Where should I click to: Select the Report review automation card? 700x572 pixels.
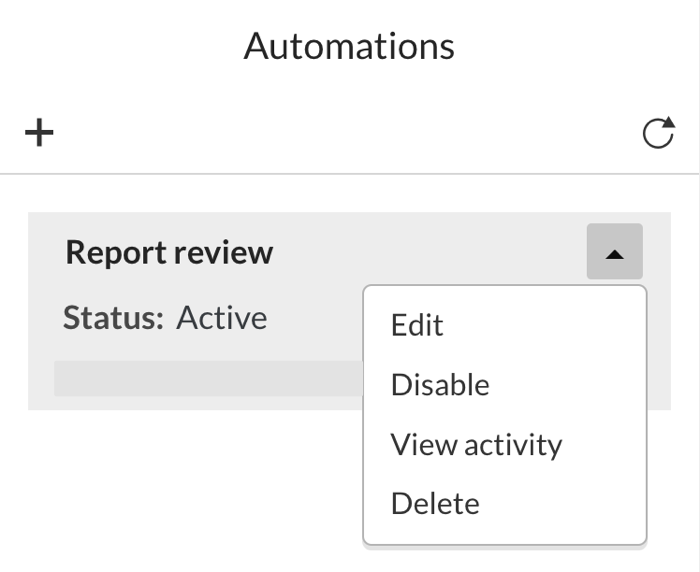349,311
